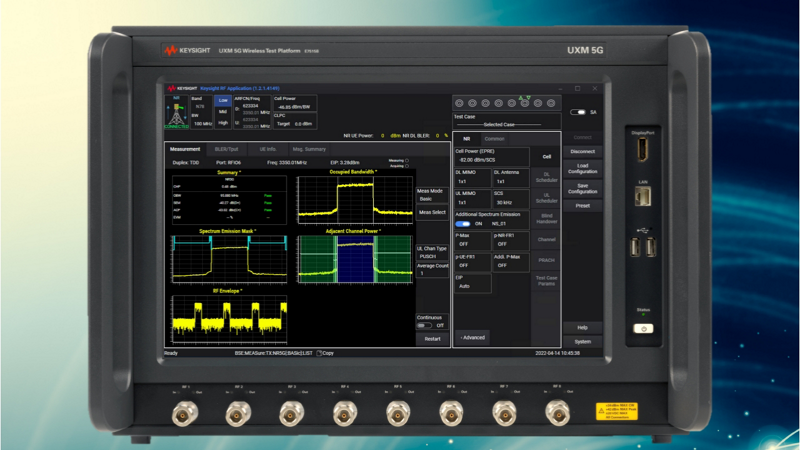Click the Advanced button
The width and height of the screenshot is (800, 450).
click(x=472, y=337)
